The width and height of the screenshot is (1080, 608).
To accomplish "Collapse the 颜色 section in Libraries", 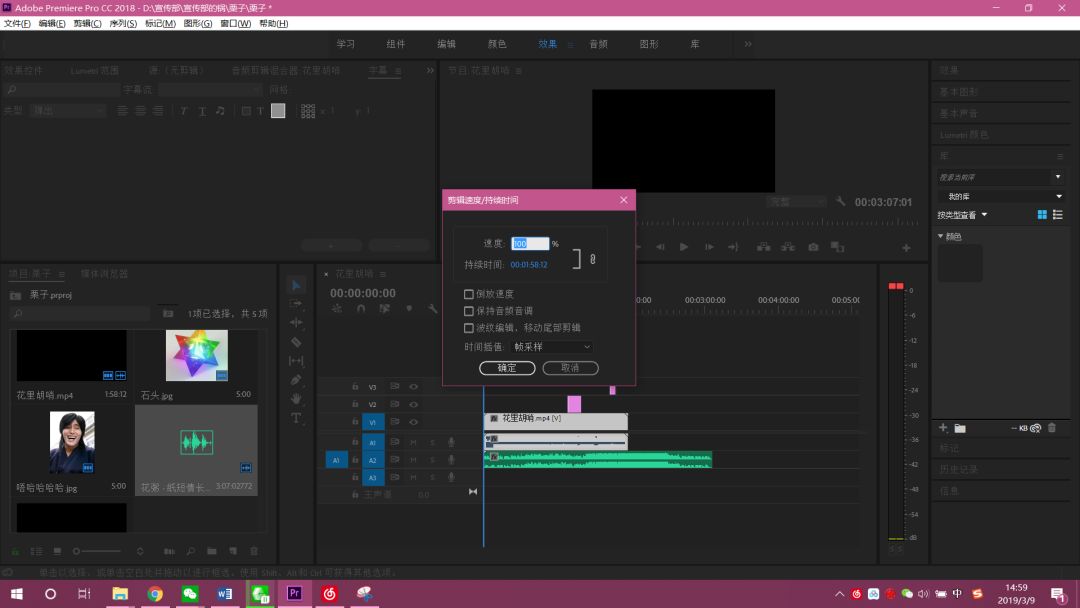I will [x=941, y=236].
